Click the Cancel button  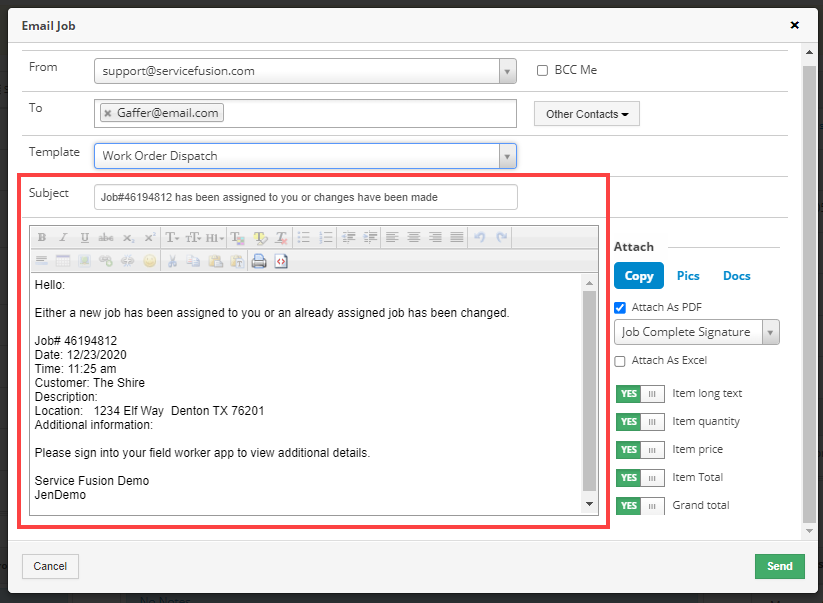point(50,566)
